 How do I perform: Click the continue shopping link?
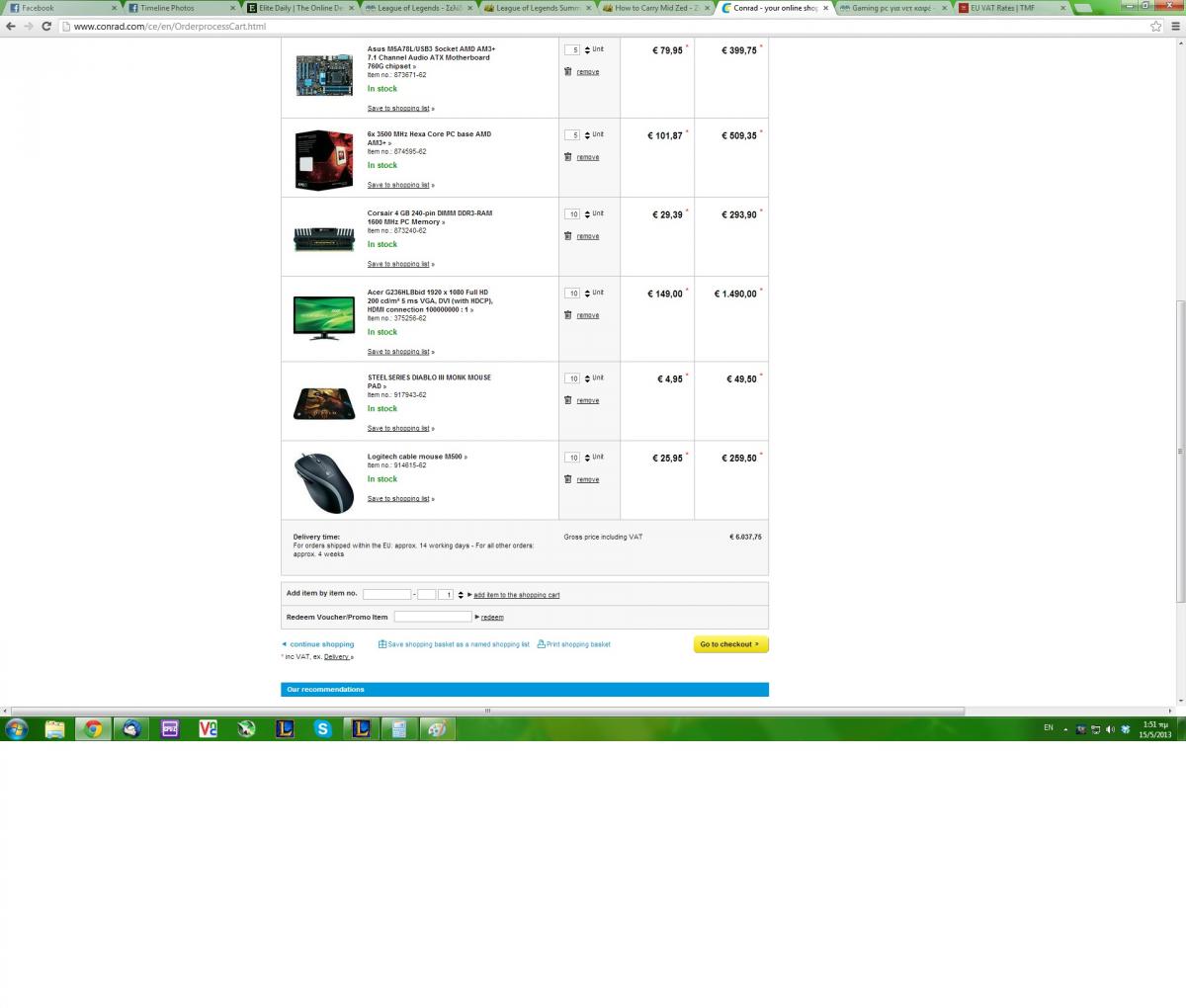tap(321, 644)
